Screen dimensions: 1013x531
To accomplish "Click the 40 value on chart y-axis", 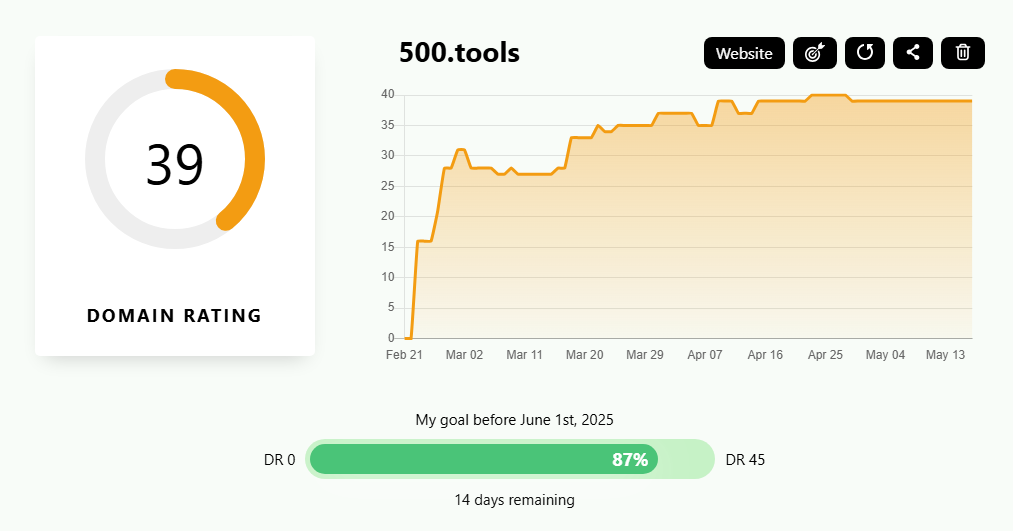I will 388,95.
